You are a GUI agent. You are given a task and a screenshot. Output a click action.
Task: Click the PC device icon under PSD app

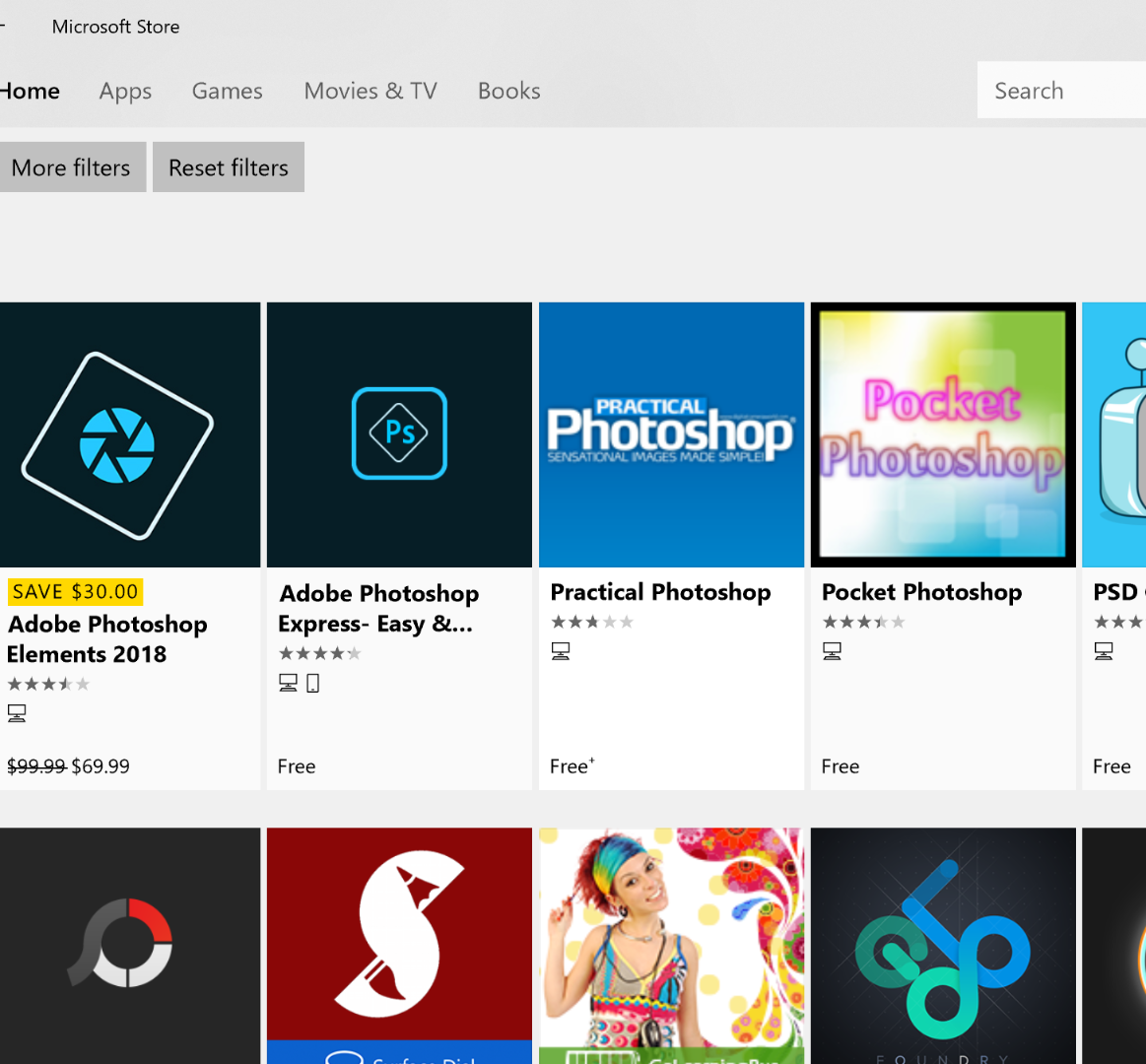tap(1104, 651)
